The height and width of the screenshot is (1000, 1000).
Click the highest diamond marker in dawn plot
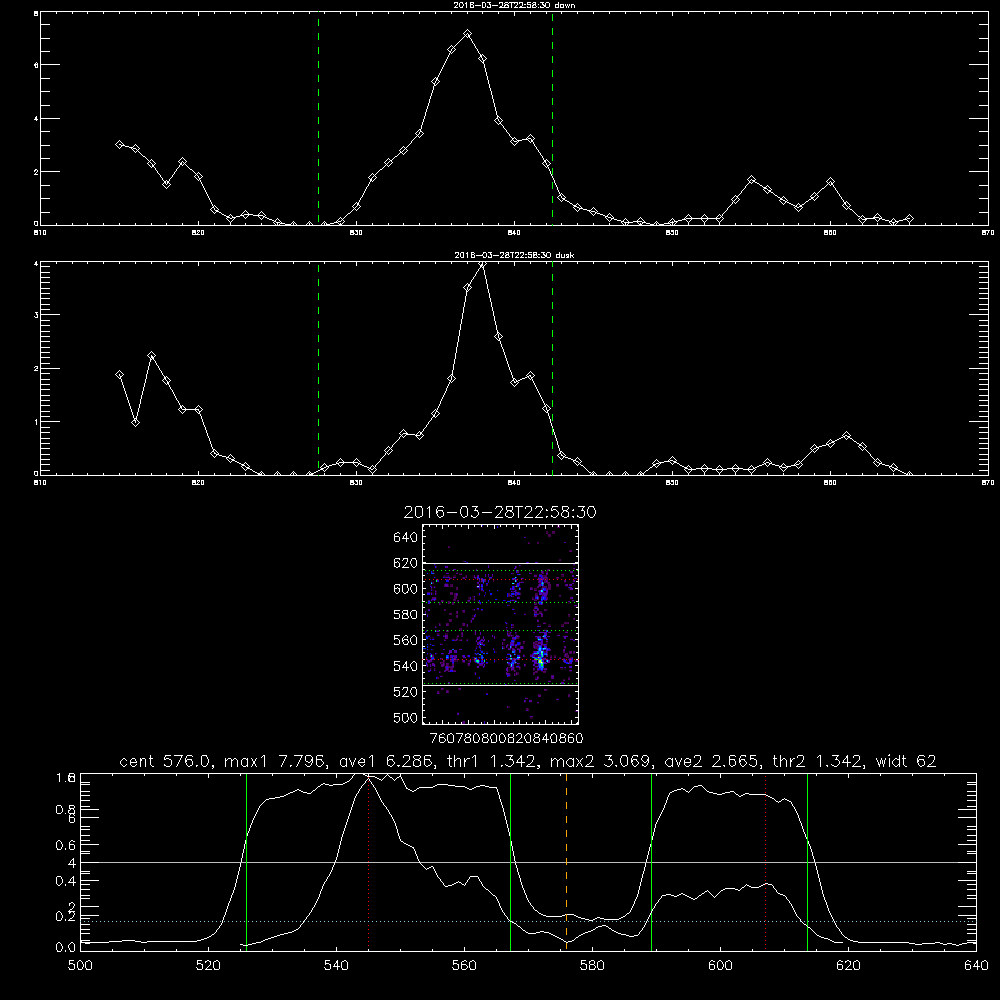pos(467,34)
